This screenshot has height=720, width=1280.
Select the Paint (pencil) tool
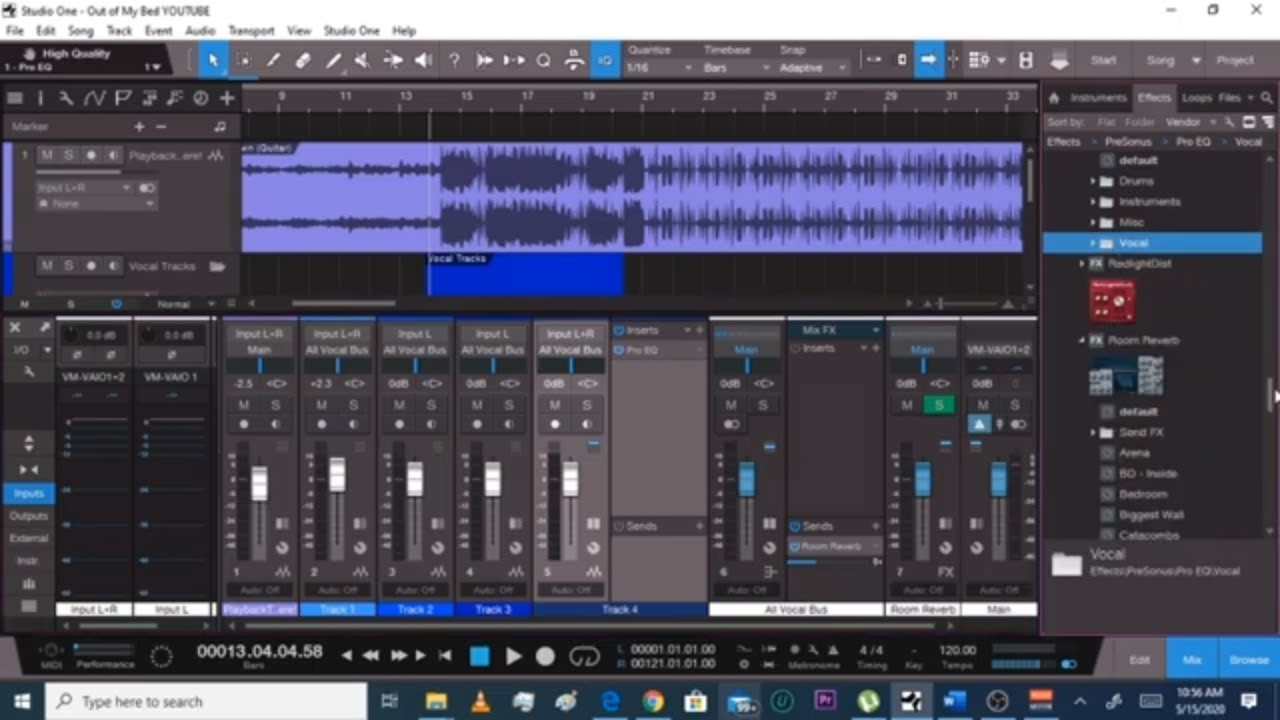click(333, 60)
